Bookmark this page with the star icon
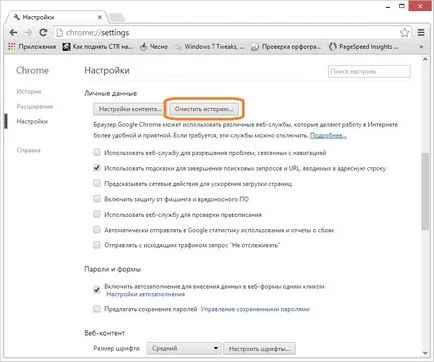This screenshot has width=434, height=362. [x=404, y=33]
